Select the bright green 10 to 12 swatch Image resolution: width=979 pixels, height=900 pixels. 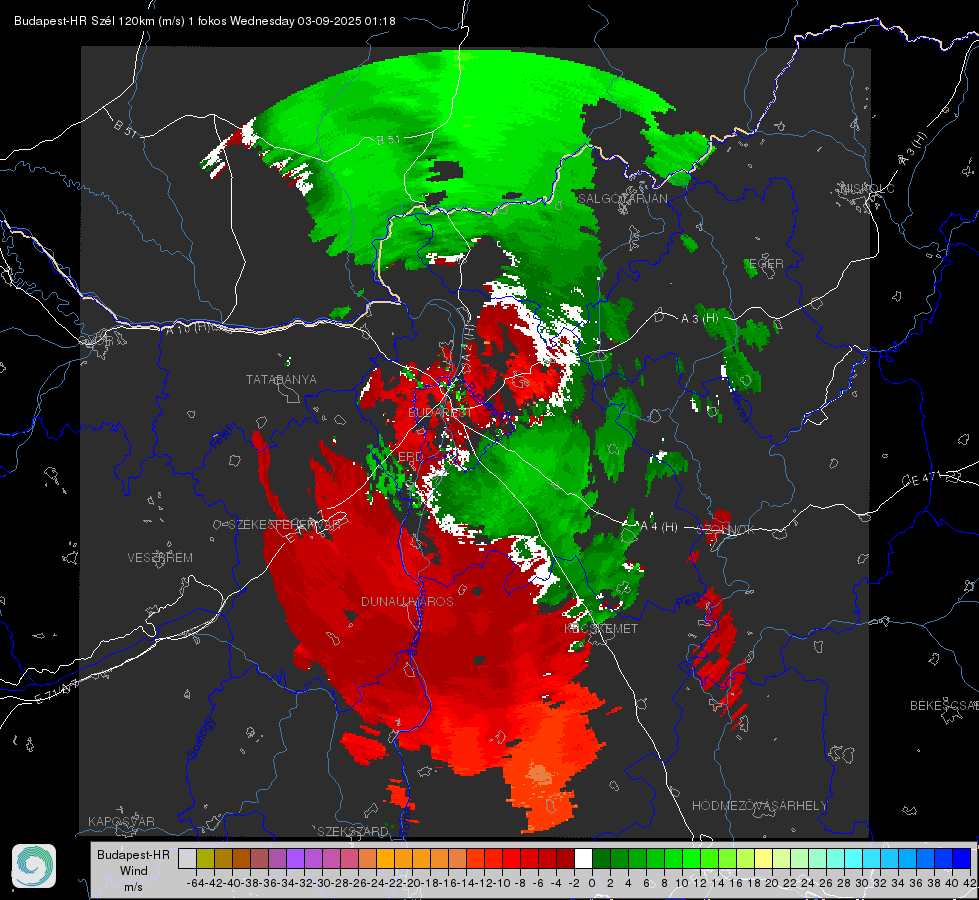pyautogui.click(x=691, y=858)
